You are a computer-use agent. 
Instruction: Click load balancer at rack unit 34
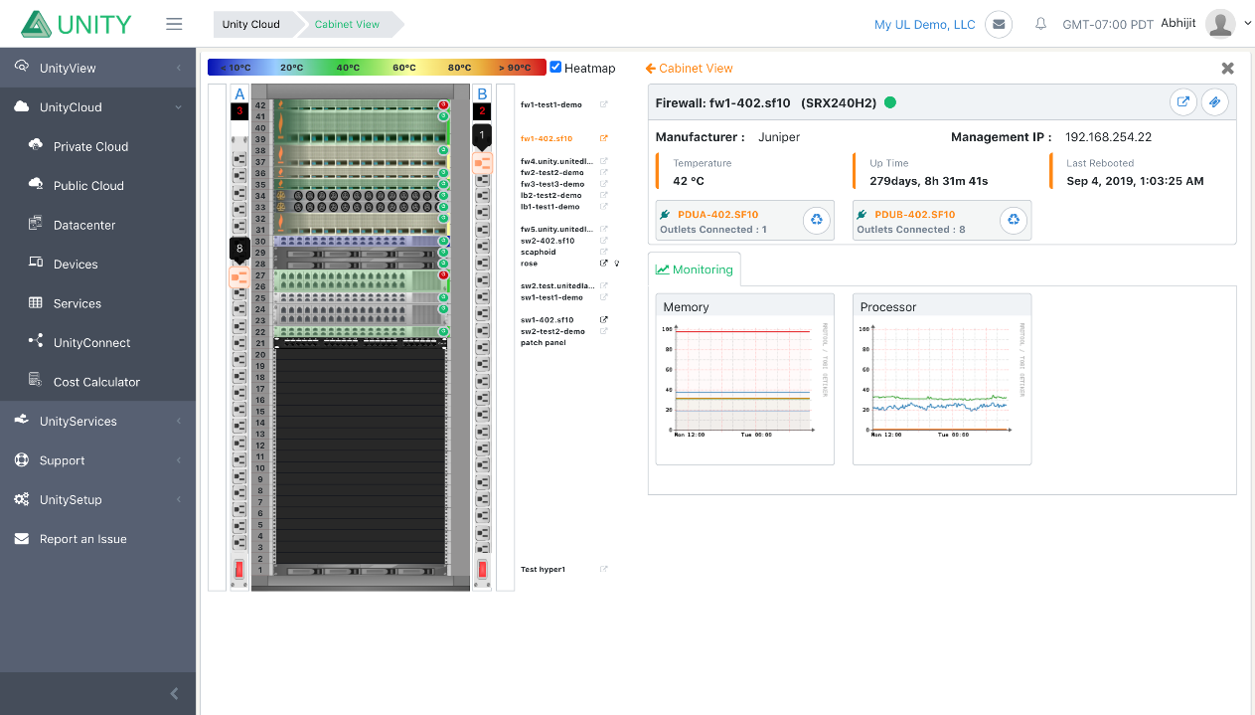360,196
